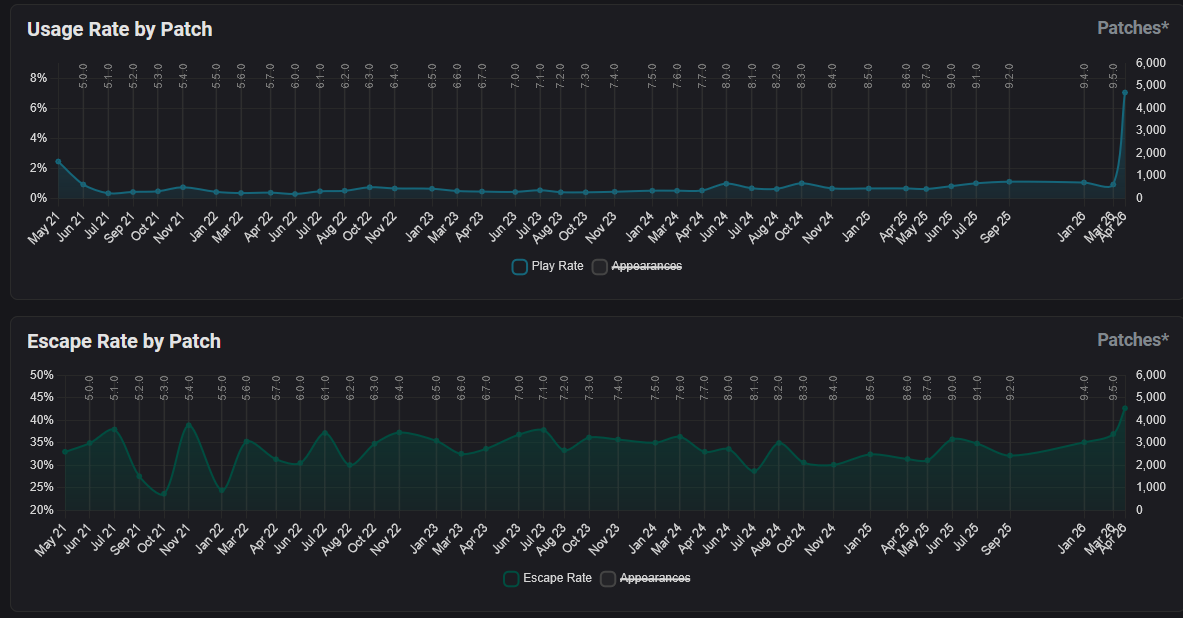Select the Oct 21 escape rate low point
The image size is (1183, 618).
pos(164,494)
